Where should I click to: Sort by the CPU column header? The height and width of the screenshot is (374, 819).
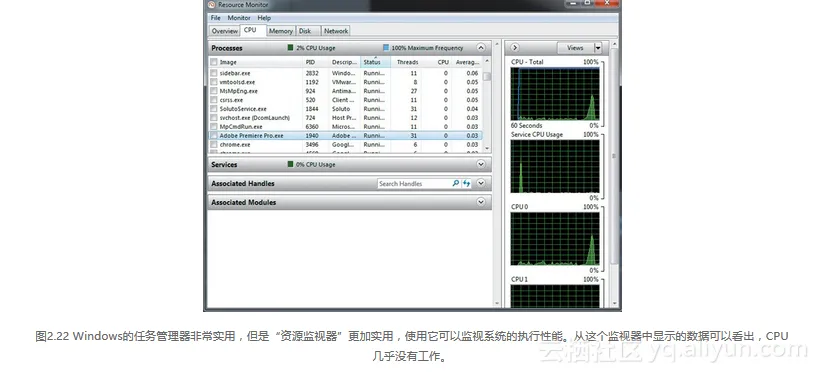(x=437, y=62)
